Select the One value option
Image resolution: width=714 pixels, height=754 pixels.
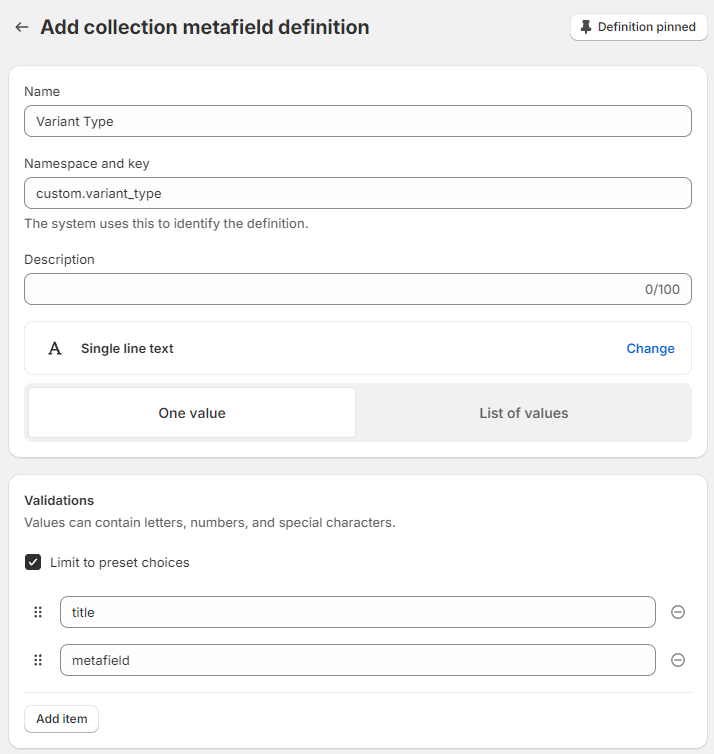point(192,413)
